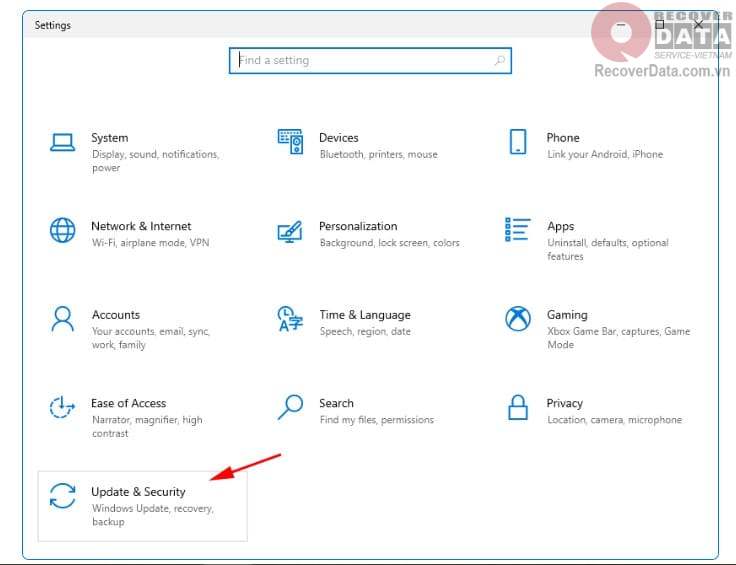The height and width of the screenshot is (565, 736).
Task: Click 'Narrator, magnifier, high contrast' text
Action: 147,427
